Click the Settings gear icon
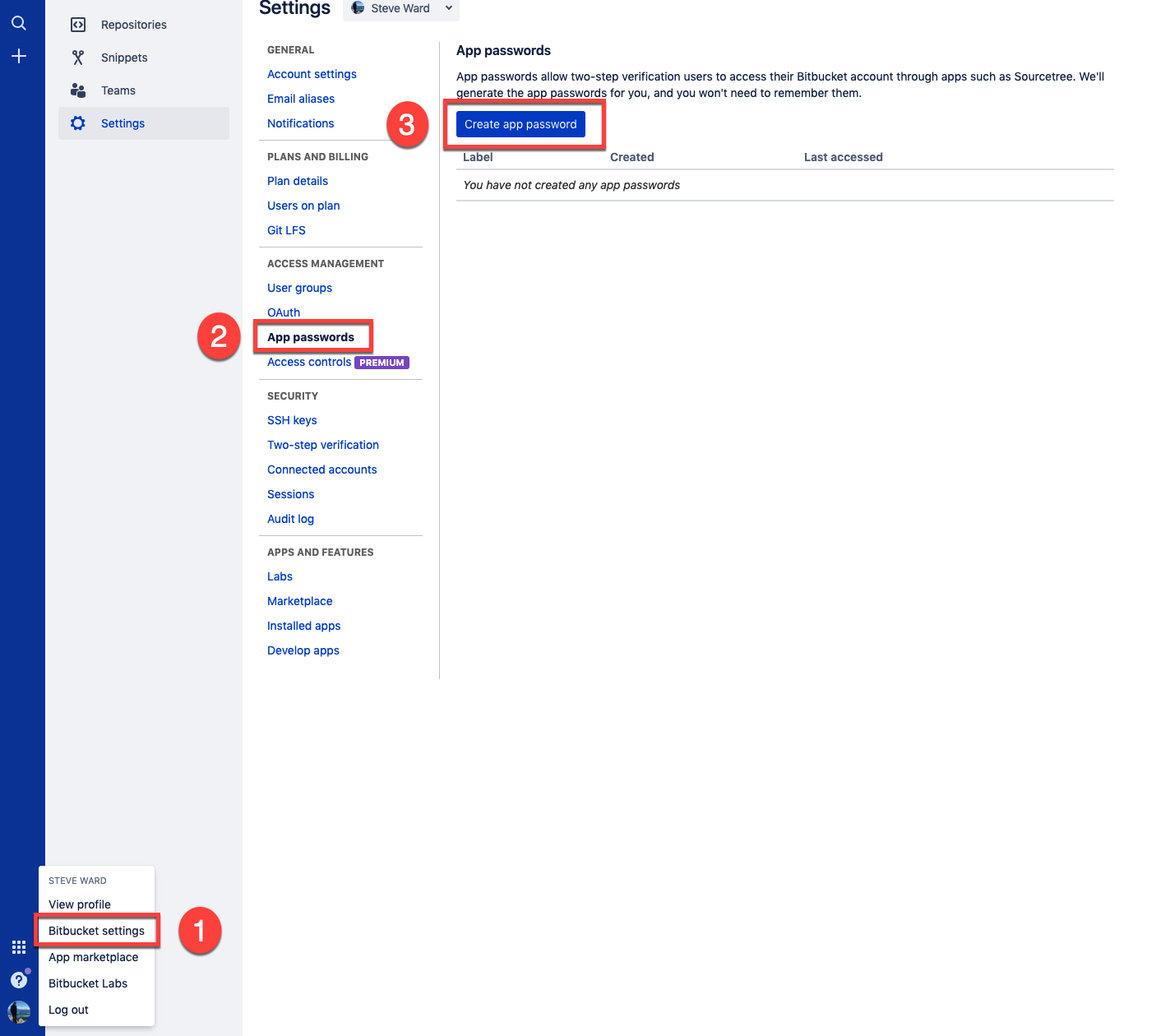 tap(78, 123)
